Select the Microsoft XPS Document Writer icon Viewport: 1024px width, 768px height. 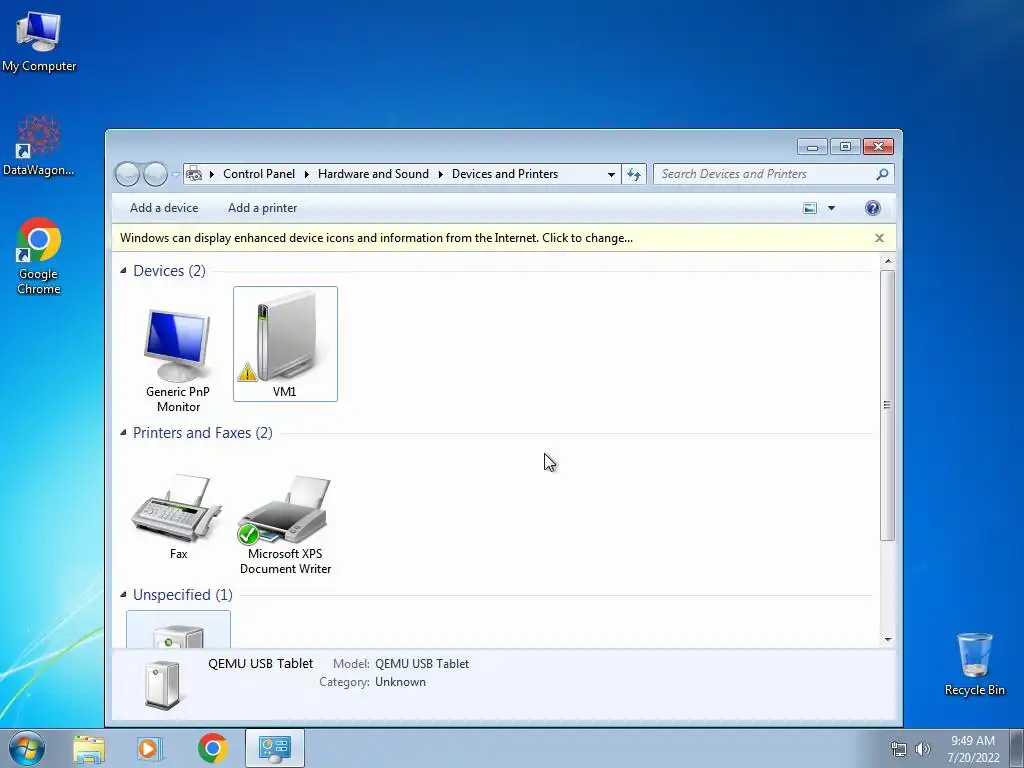[x=285, y=510]
